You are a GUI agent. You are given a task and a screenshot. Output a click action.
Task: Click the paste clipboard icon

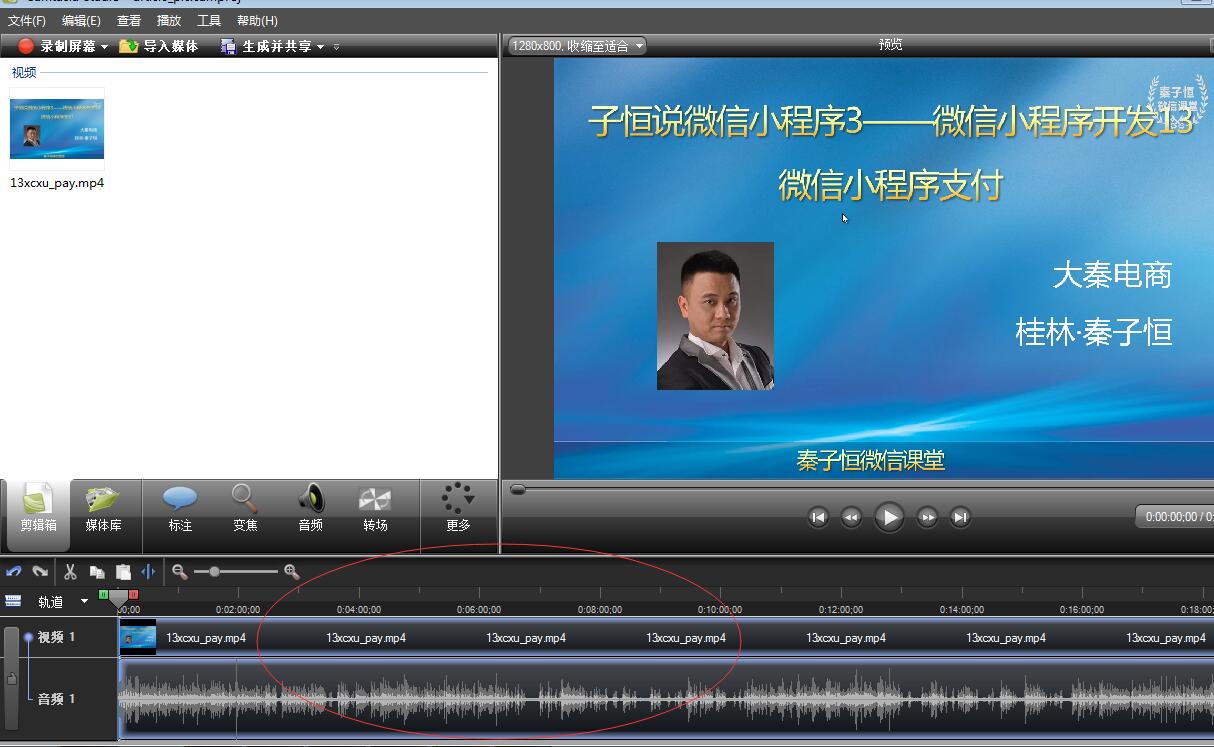tap(123, 572)
